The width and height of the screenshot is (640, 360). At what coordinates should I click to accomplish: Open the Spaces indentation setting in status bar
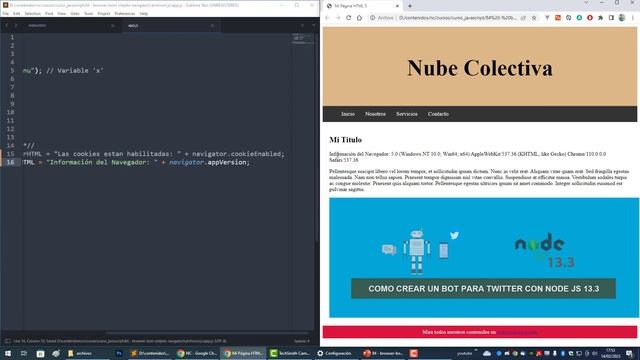point(302,341)
